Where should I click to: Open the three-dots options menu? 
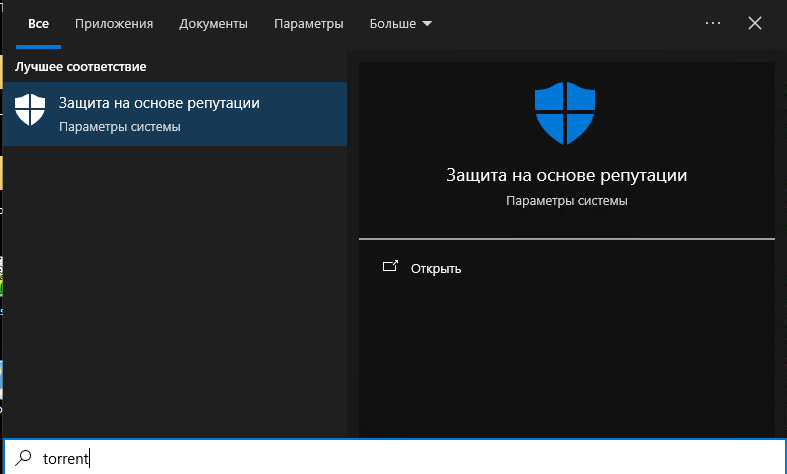pos(713,23)
